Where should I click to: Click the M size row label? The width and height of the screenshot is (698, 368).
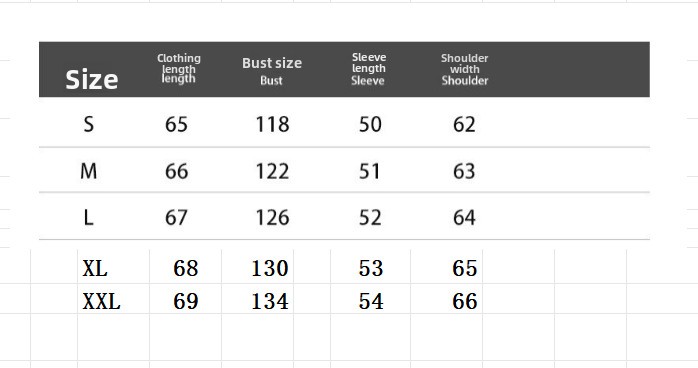pyautogui.click(x=89, y=171)
